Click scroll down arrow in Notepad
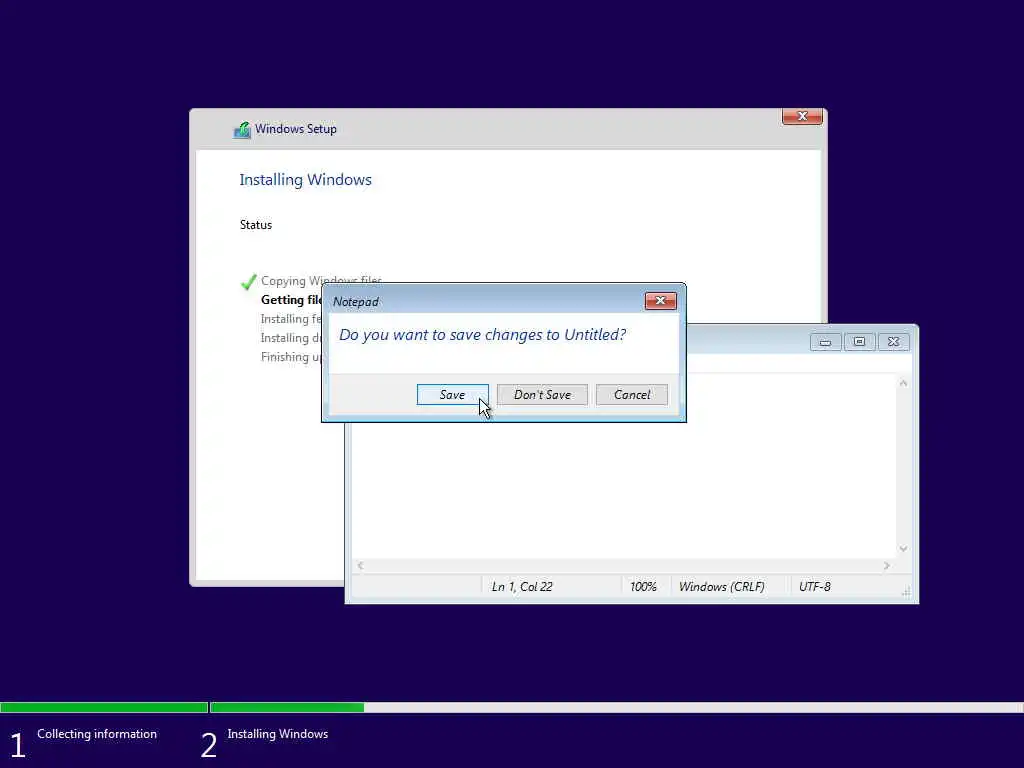Screen dimensions: 1024x768 tap(903, 549)
